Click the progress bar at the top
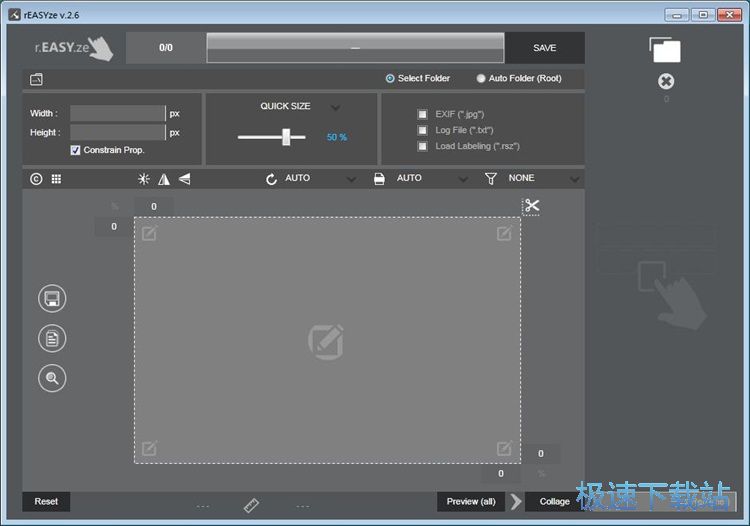 (x=355, y=48)
